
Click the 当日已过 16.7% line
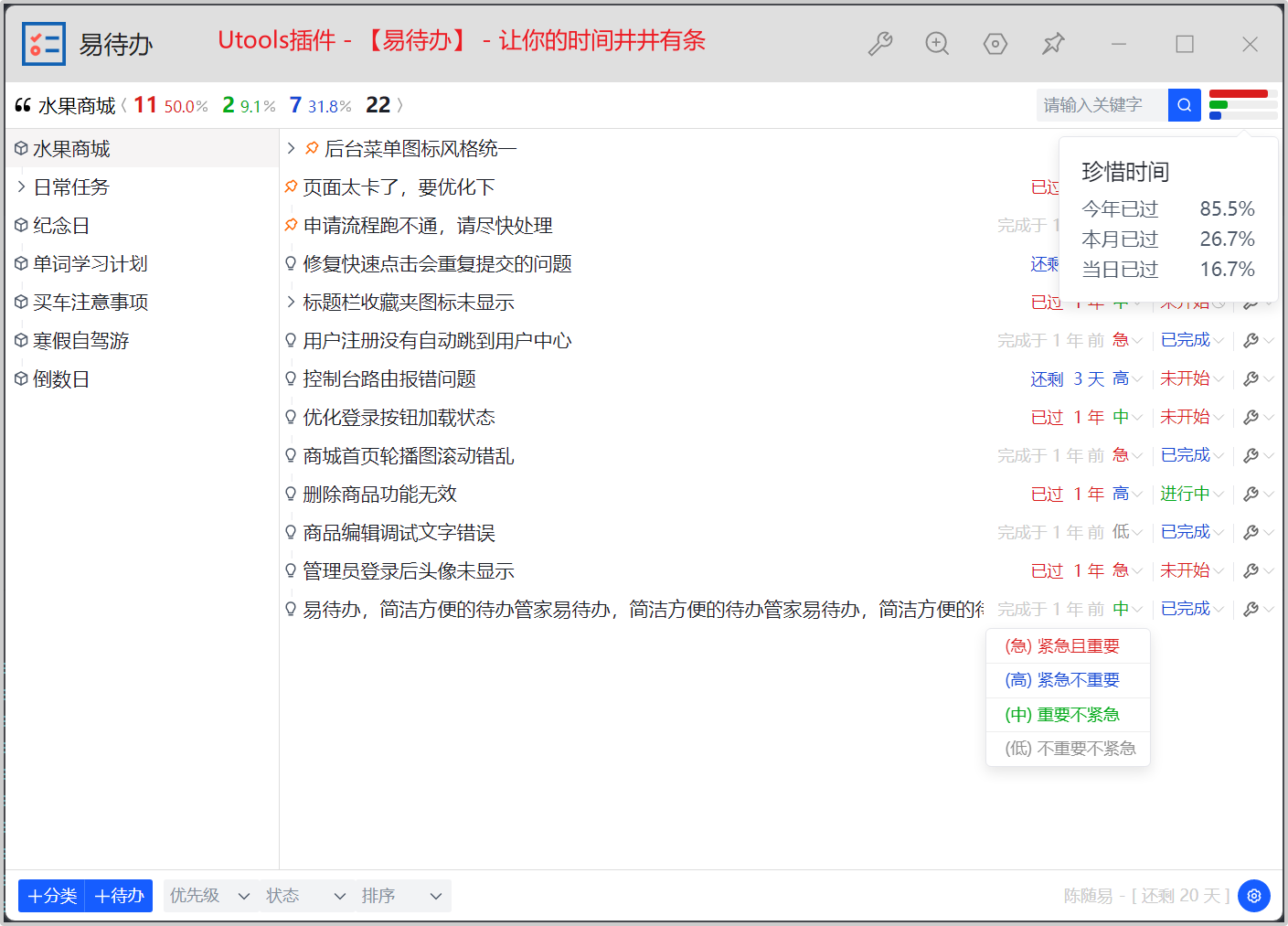(x=1167, y=270)
